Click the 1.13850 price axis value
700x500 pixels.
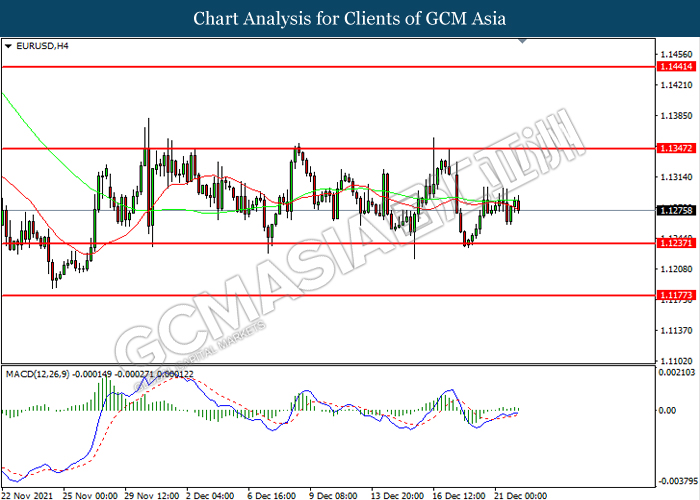(x=676, y=116)
